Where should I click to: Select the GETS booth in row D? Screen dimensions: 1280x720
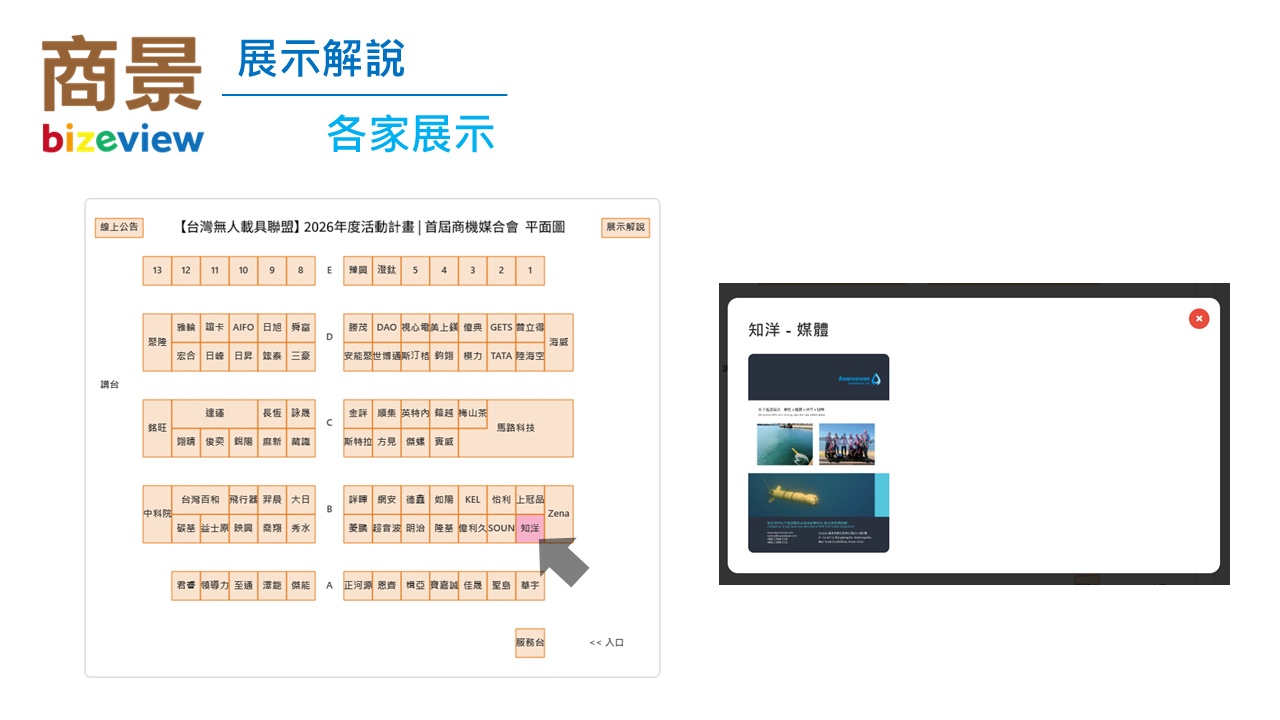tap(500, 327)
